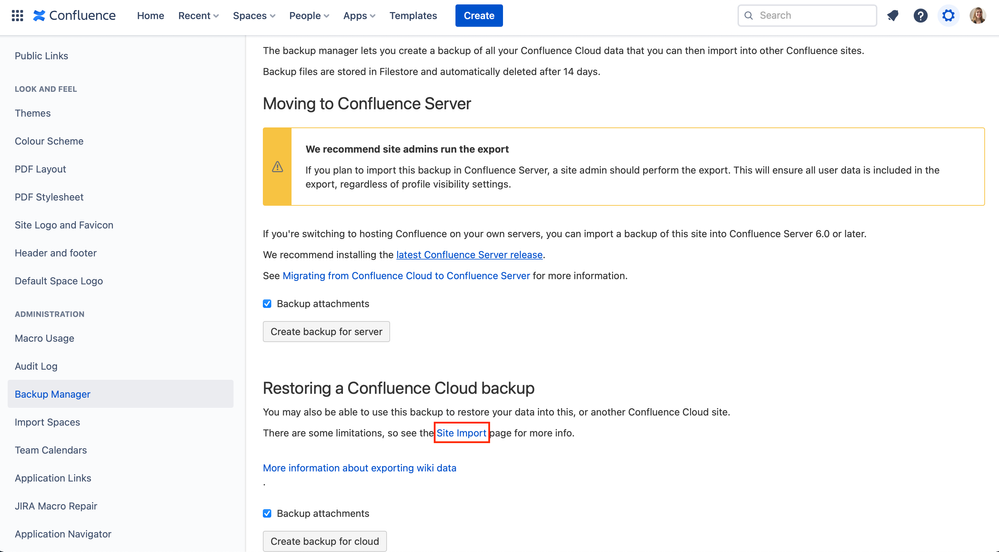Image resolution: width=999 pixels, height=552 pixels.
Task: Expand the Spaces dropdown menu
Action: pos(254,16)
